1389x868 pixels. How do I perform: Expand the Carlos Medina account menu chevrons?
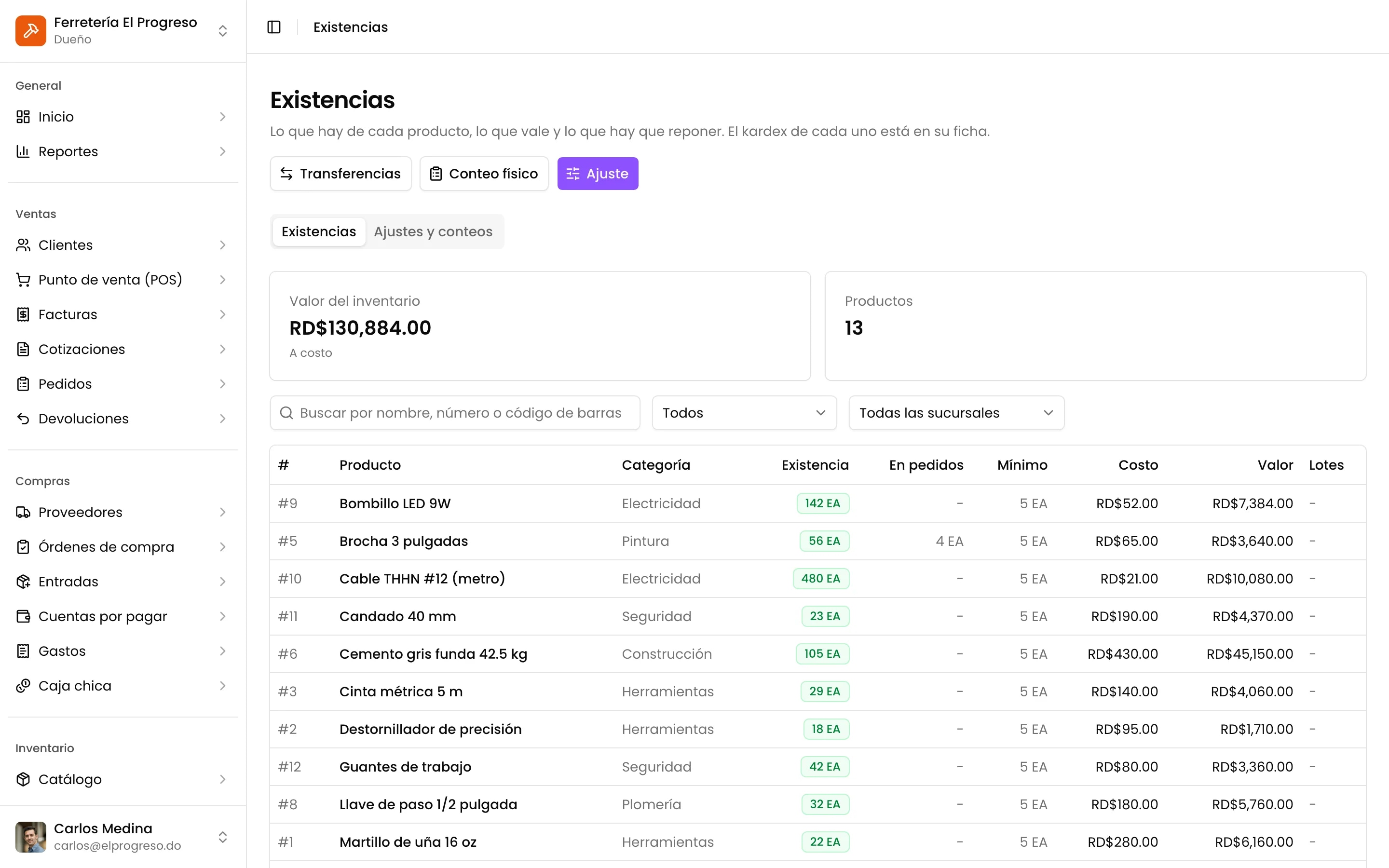coord(223,837)
